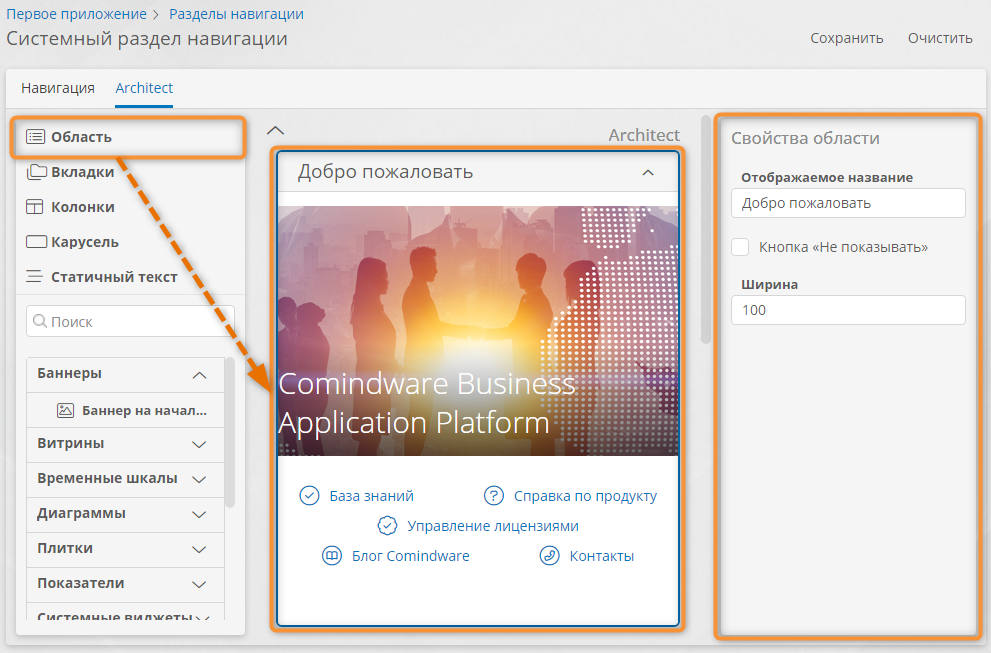Screen dimensions: 991x653
Task: Click the Справка по продукту question icon
Action: [x=493, y=496]
